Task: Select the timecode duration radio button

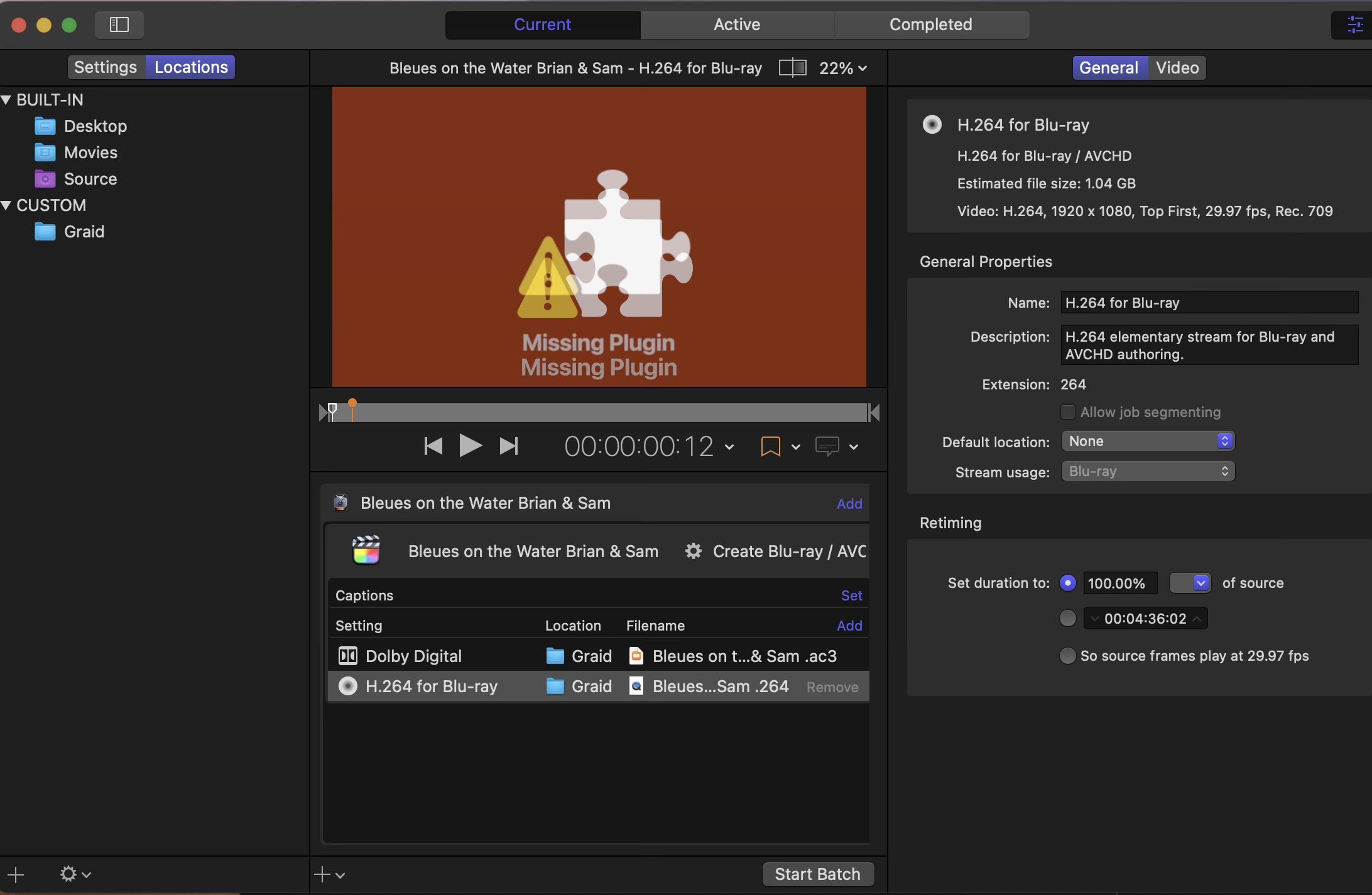Action: pyautogui.click(x=1067, y=619)
